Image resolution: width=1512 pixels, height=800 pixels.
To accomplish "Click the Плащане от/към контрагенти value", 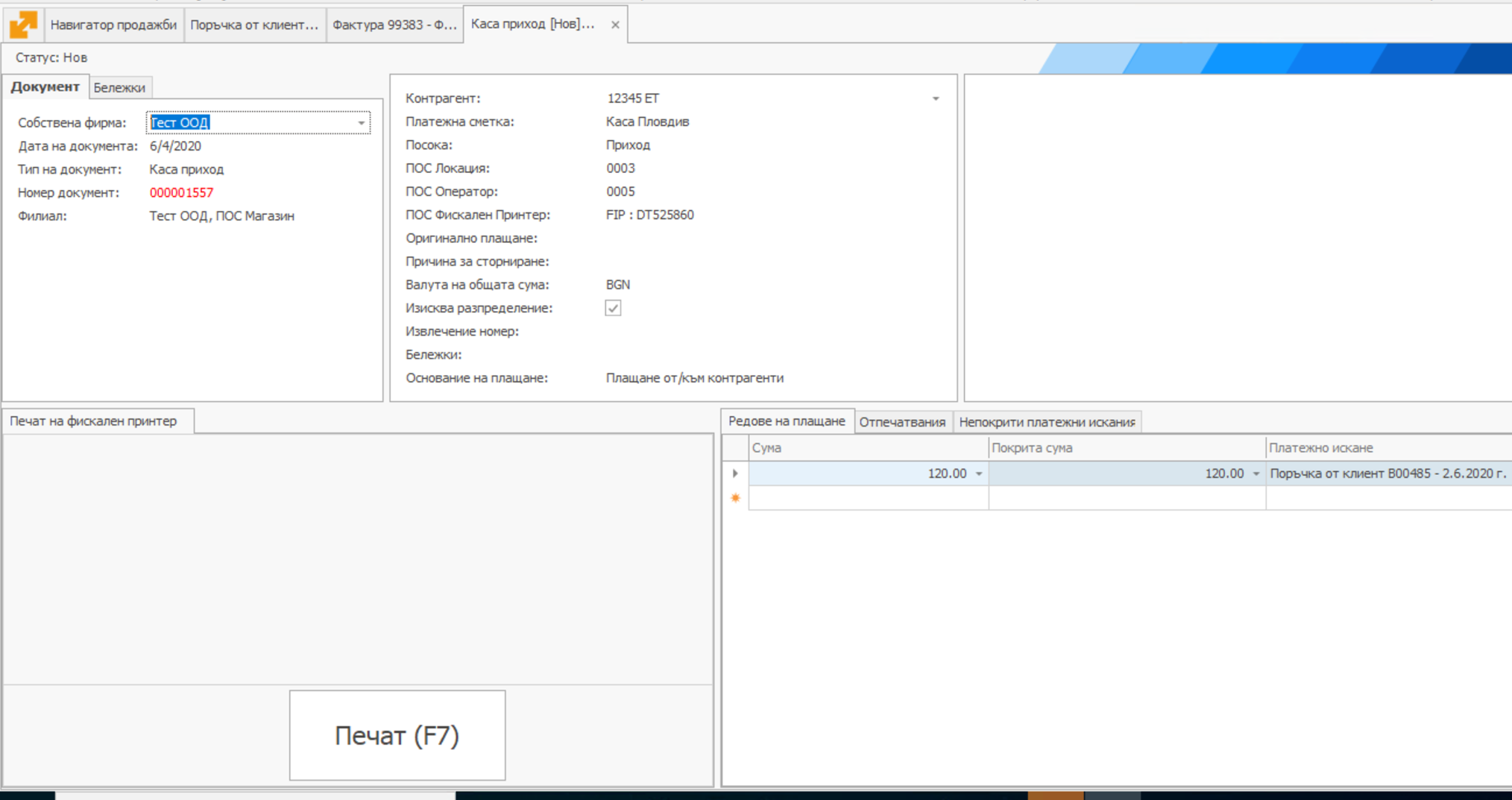I will click(x=694, y=378).
